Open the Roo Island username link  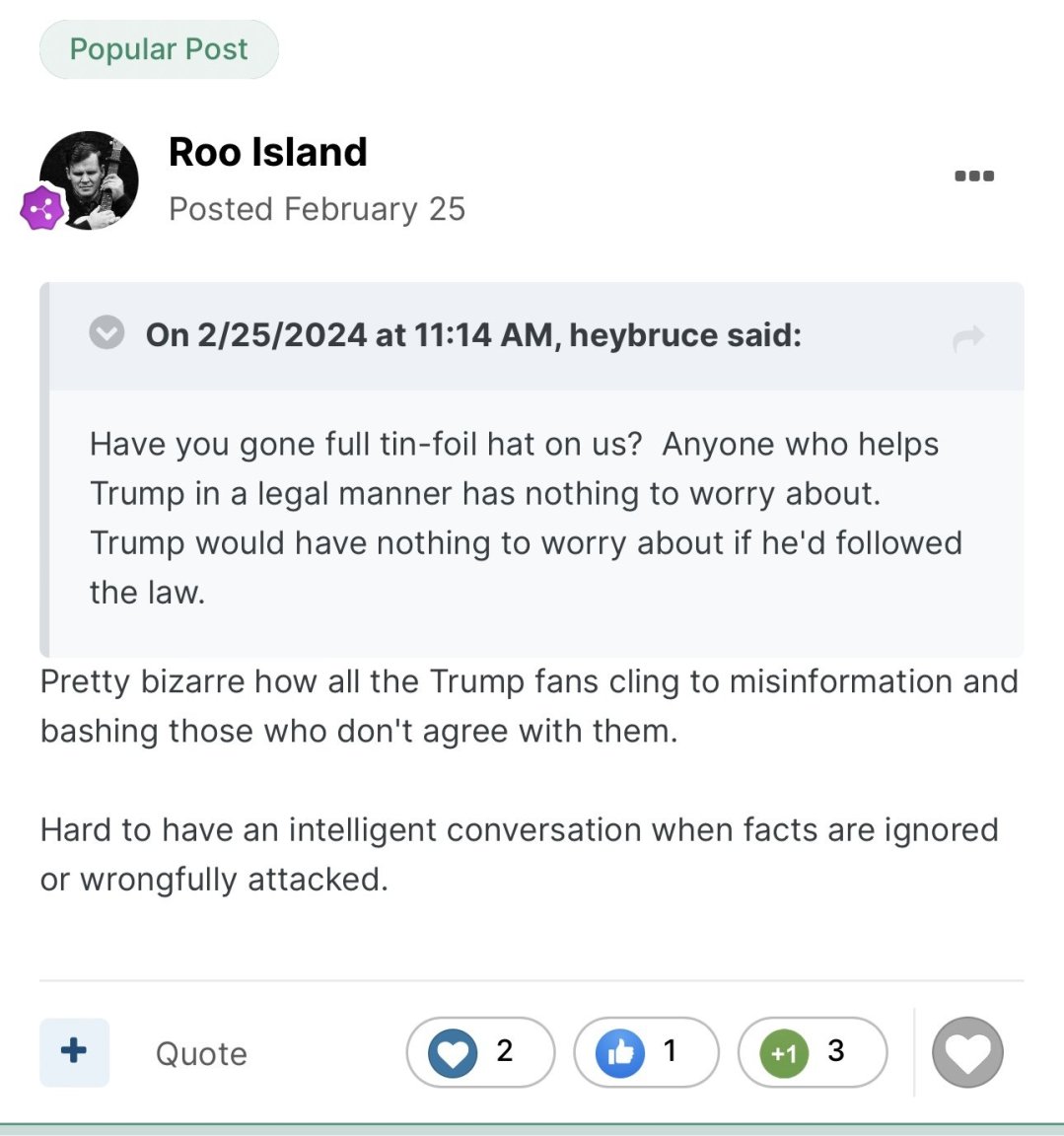click(x=268, y=152)
